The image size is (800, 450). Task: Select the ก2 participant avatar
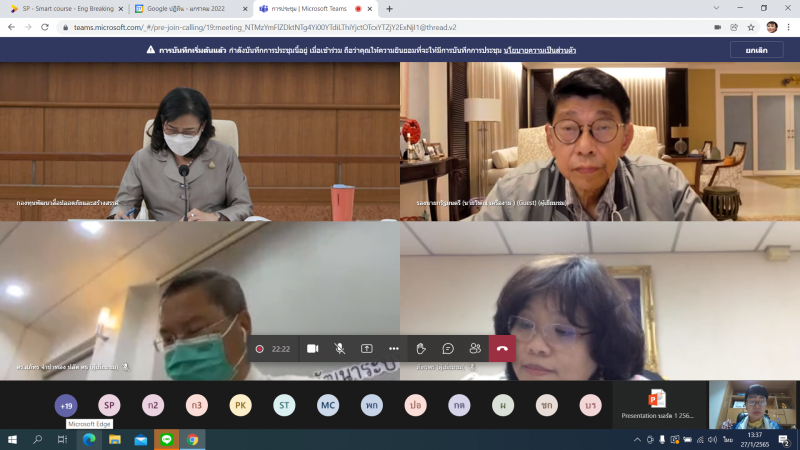click(153, 406)
